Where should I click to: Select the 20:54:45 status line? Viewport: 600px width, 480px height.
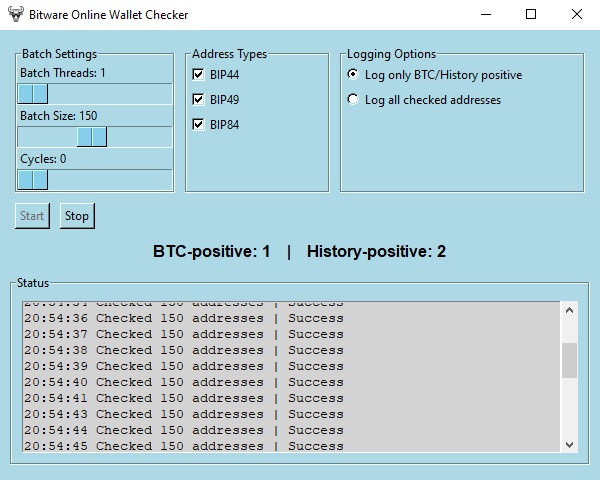(184, 446)
